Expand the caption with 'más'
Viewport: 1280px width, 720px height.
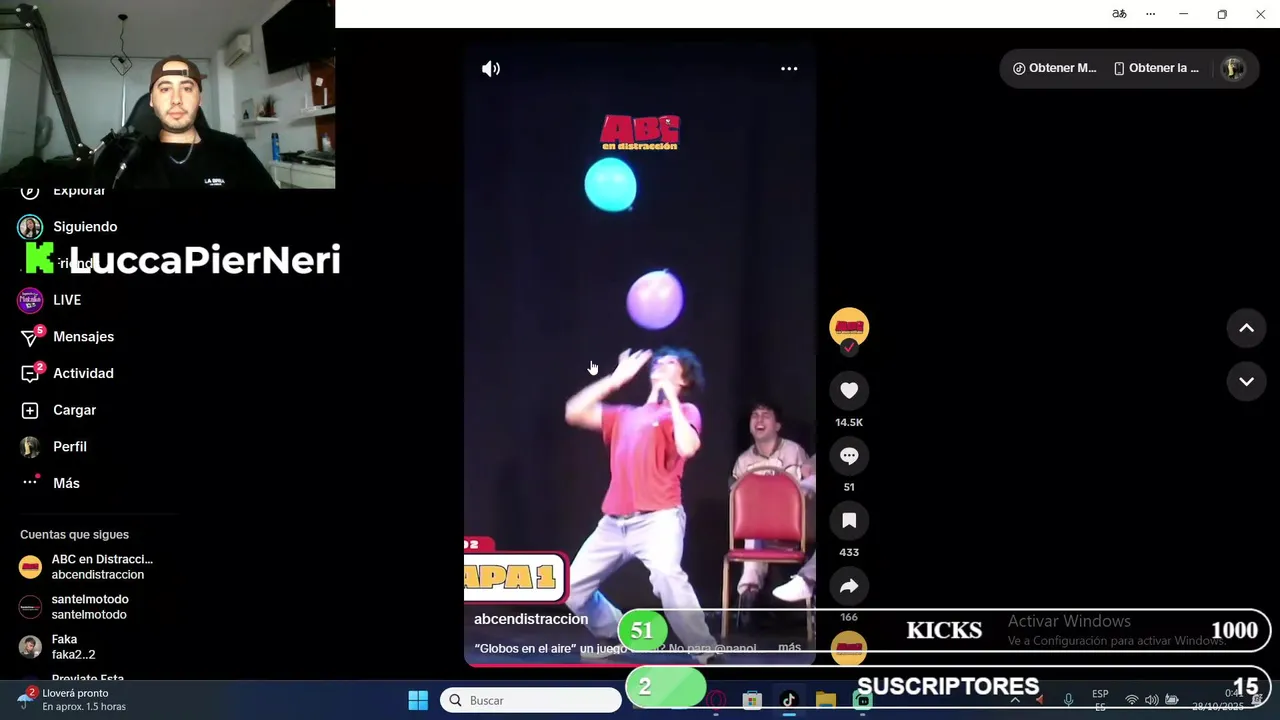(789, 648)
